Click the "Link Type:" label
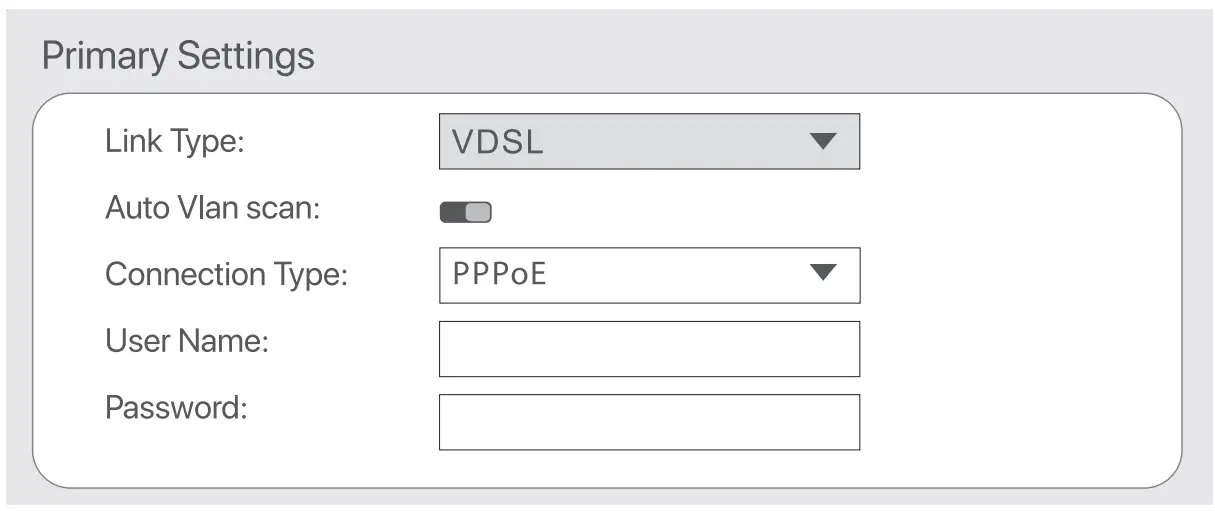This screenshot has width=1215, height=511. (x=175, y=141)
